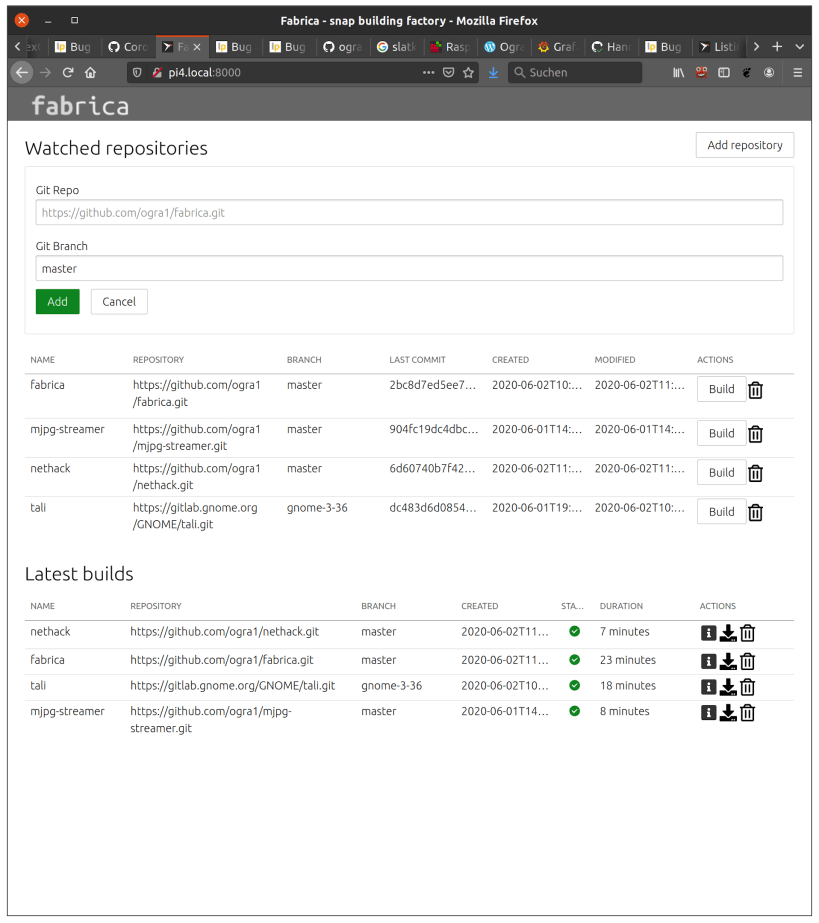The height and width of the screenshot is (923, 819).
Task: Download the fabrica build snap
Action: (x=728, y=662)
